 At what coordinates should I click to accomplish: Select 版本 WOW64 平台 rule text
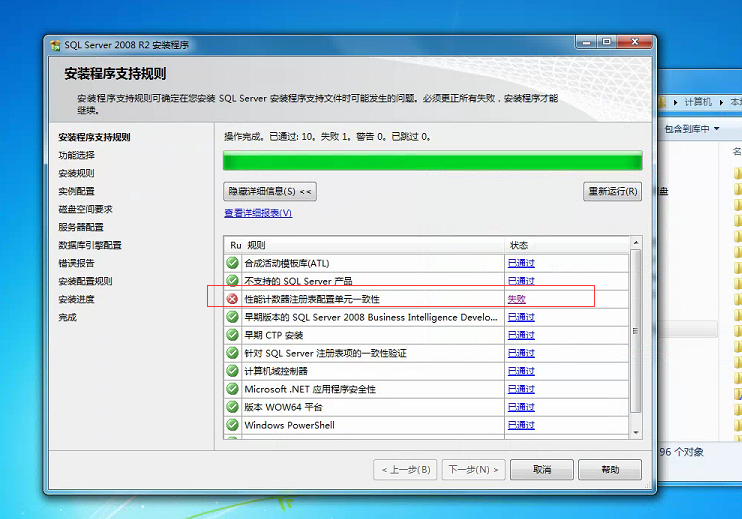[x=283, y=407]
